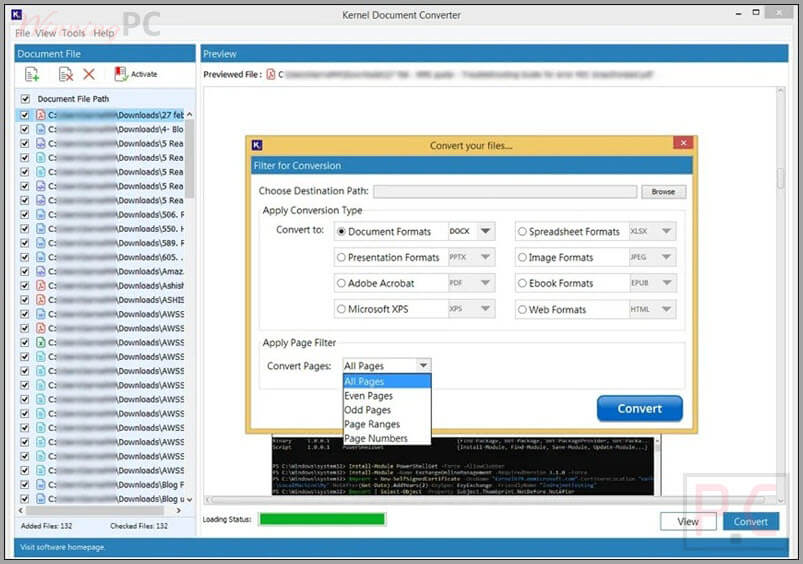Select the Document Formats radio button
The width and height of the screenshot is (803, 564).
click(341, 232)
